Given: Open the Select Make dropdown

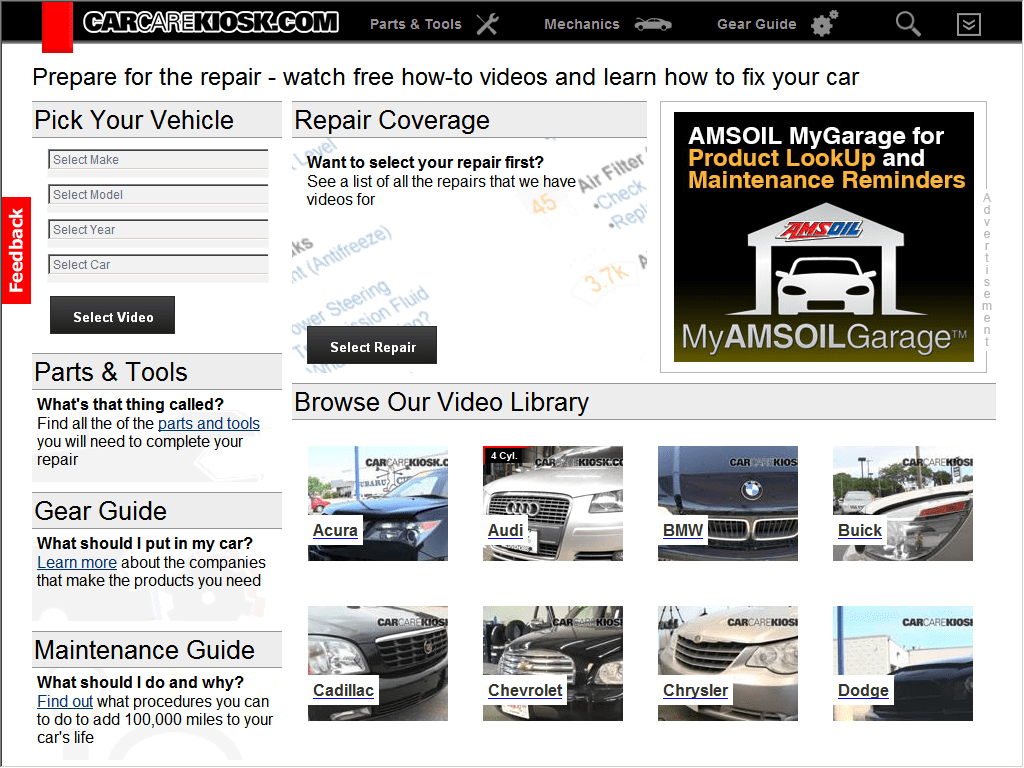Looking at the screenshot, I should tap(158, 160).
